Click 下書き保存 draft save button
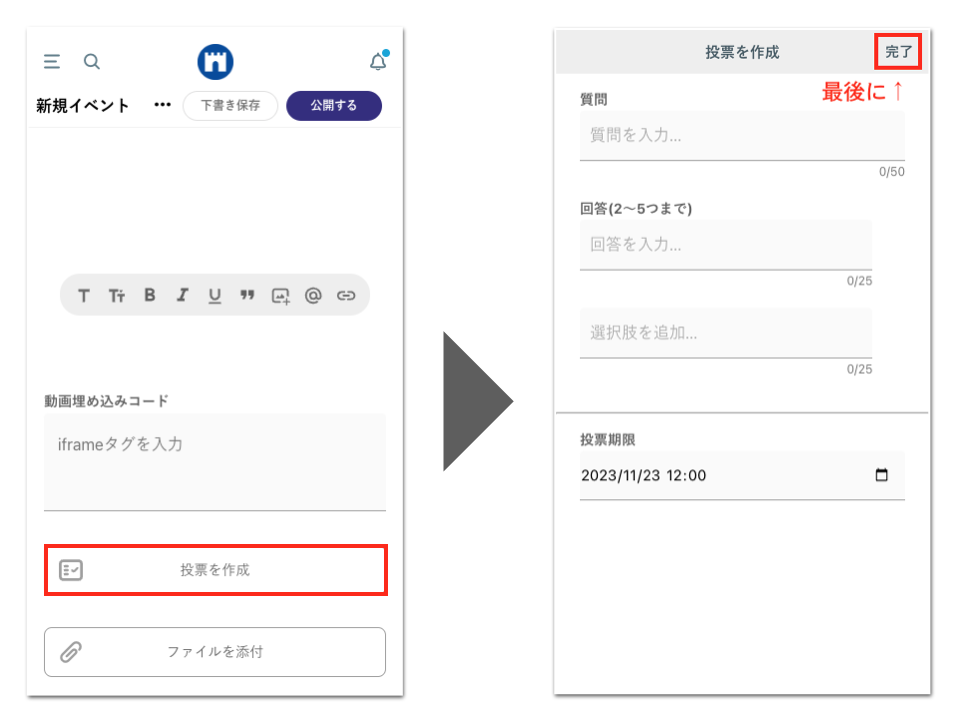The image size is (968, 726). click(230, 106)
